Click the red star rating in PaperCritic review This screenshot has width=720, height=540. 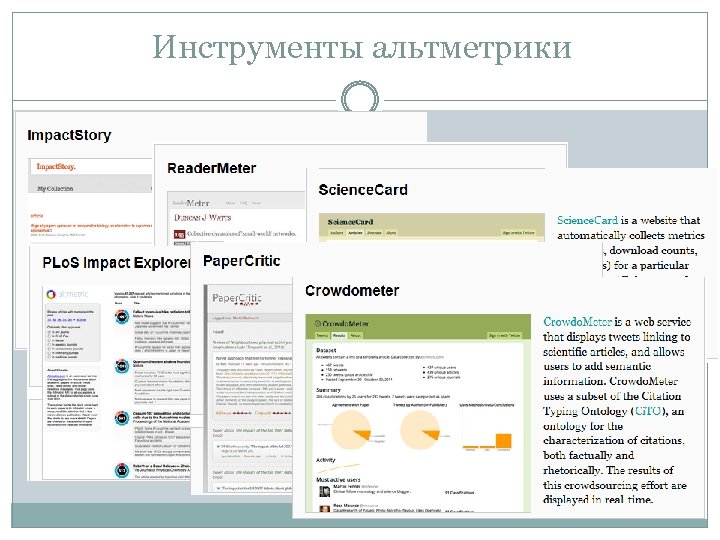241,413
